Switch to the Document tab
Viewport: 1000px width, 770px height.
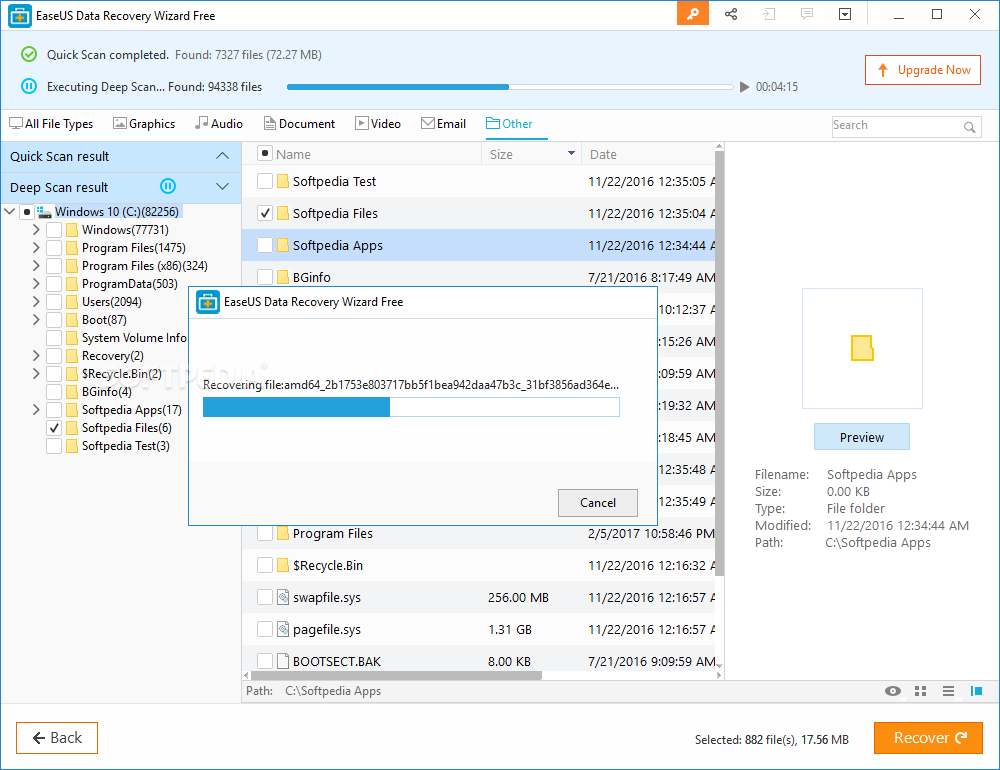[299, 124]
